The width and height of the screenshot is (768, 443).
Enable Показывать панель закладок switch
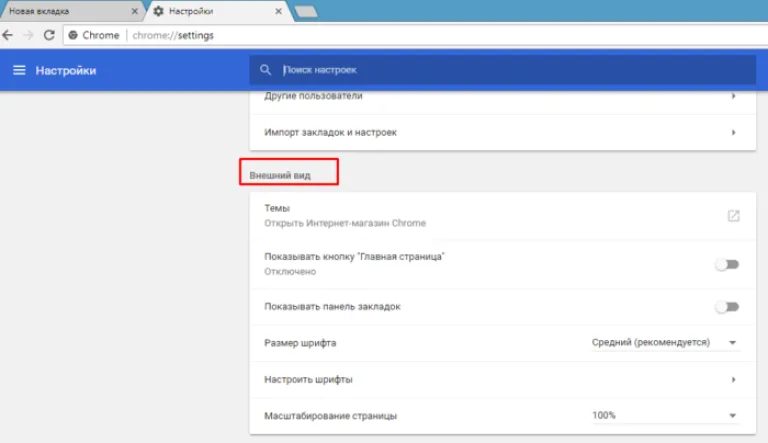point(727,307)
